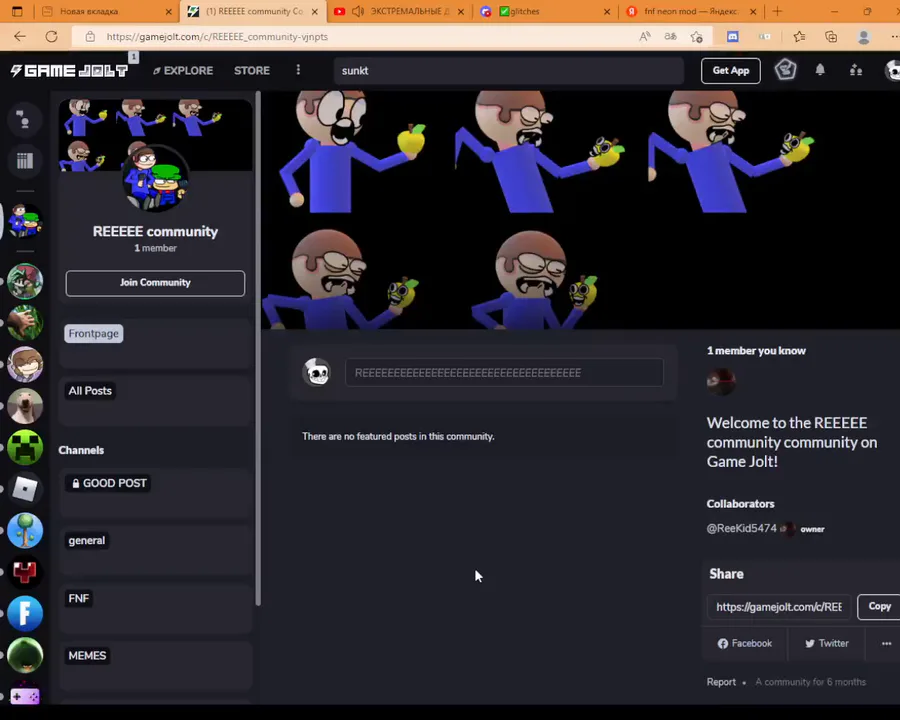This screenshot has width=900, height=720.
Task: Share the community on Facebook
Action: [744, 644]
